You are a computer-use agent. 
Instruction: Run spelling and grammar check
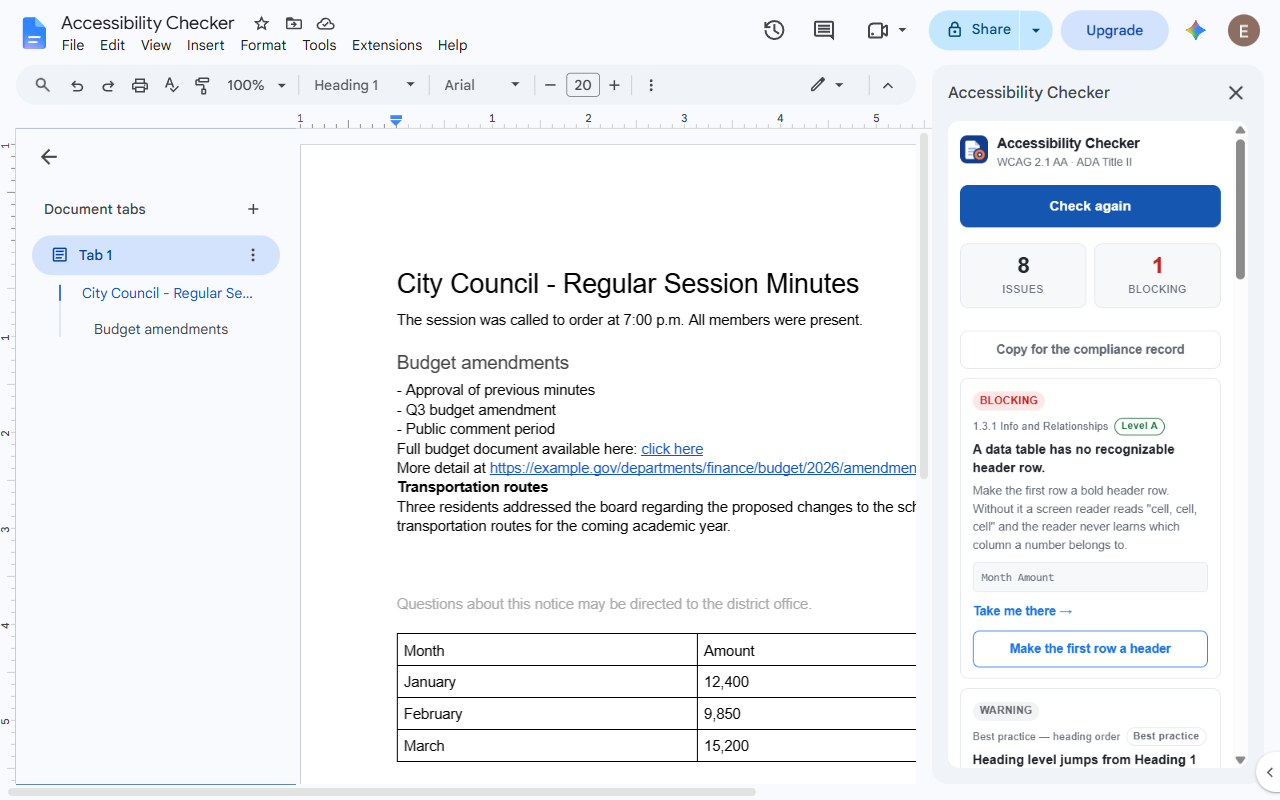point(171,85)
